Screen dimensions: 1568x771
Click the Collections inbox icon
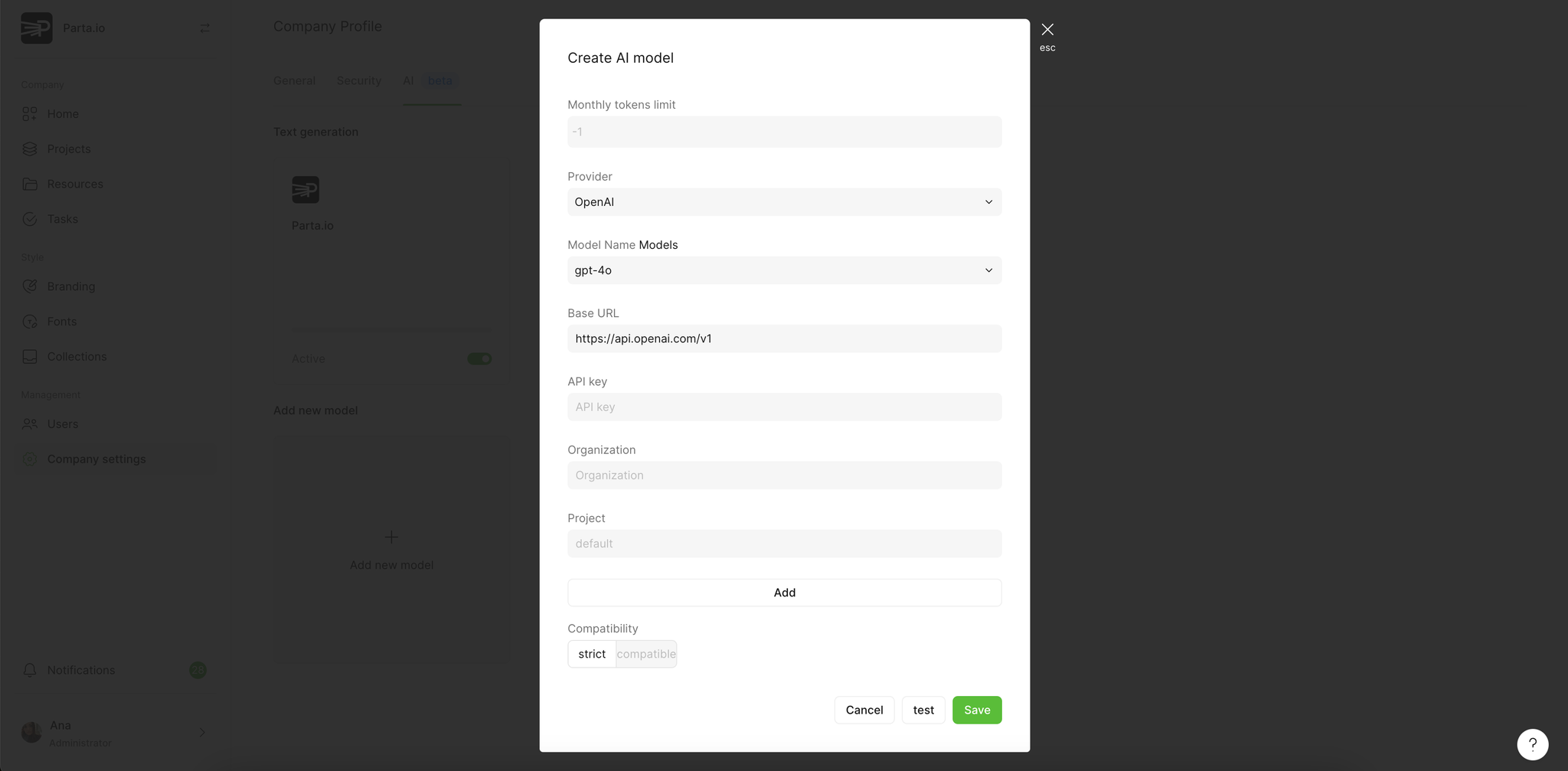[30, 357]
